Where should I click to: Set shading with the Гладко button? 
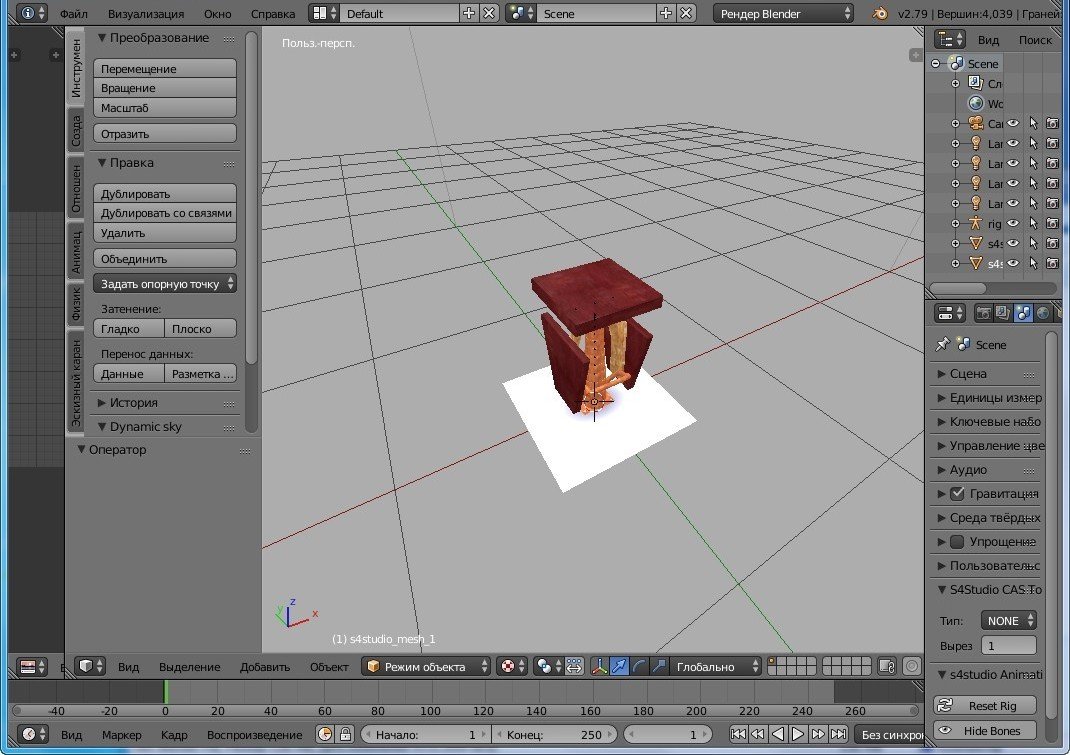[129, 328]
